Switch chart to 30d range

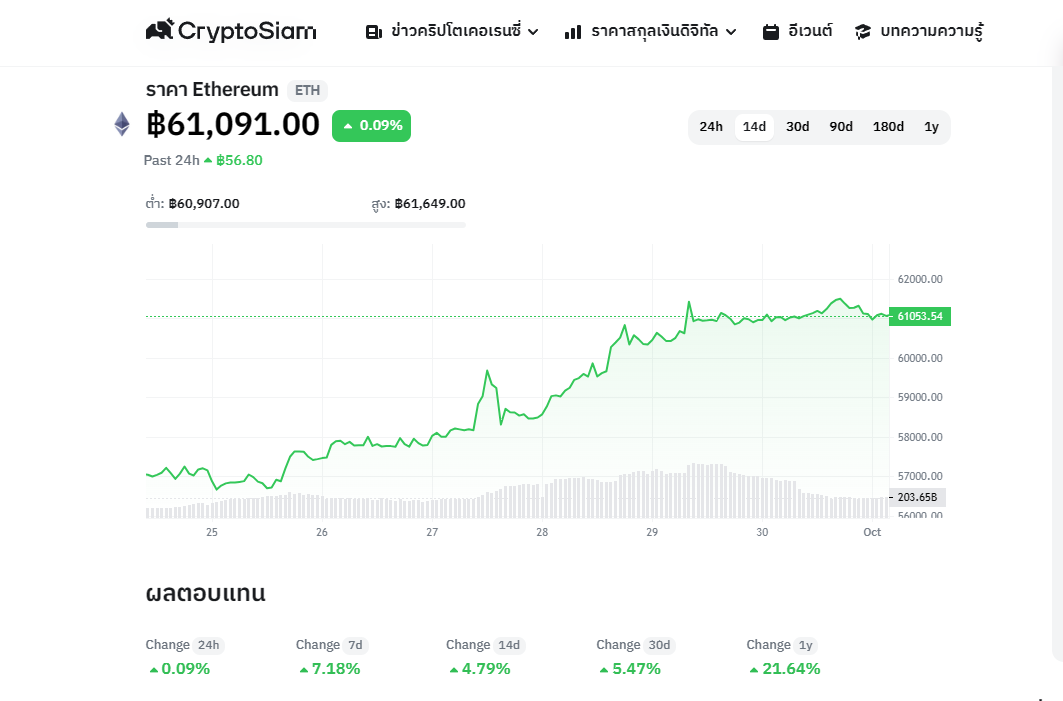pyautogui.click(x=797, y=127)
